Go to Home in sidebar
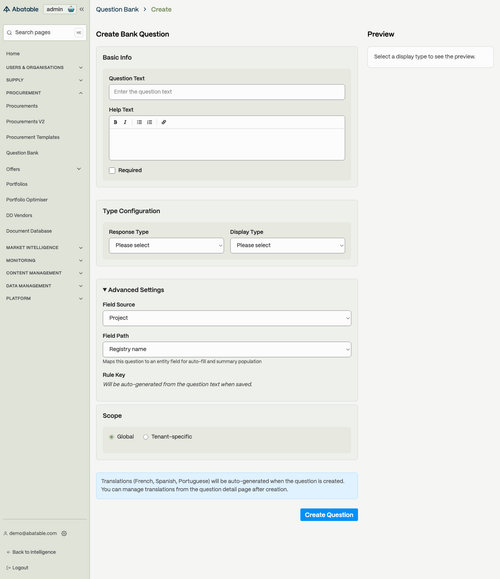 click(13, 54)
